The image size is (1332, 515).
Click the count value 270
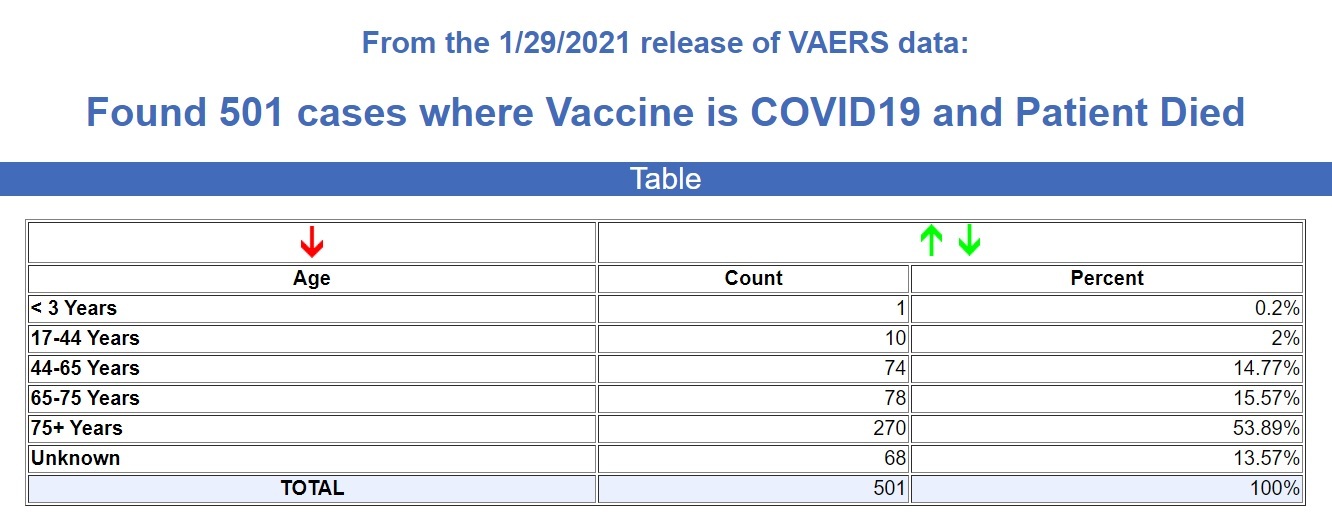[x=888, y=428]
